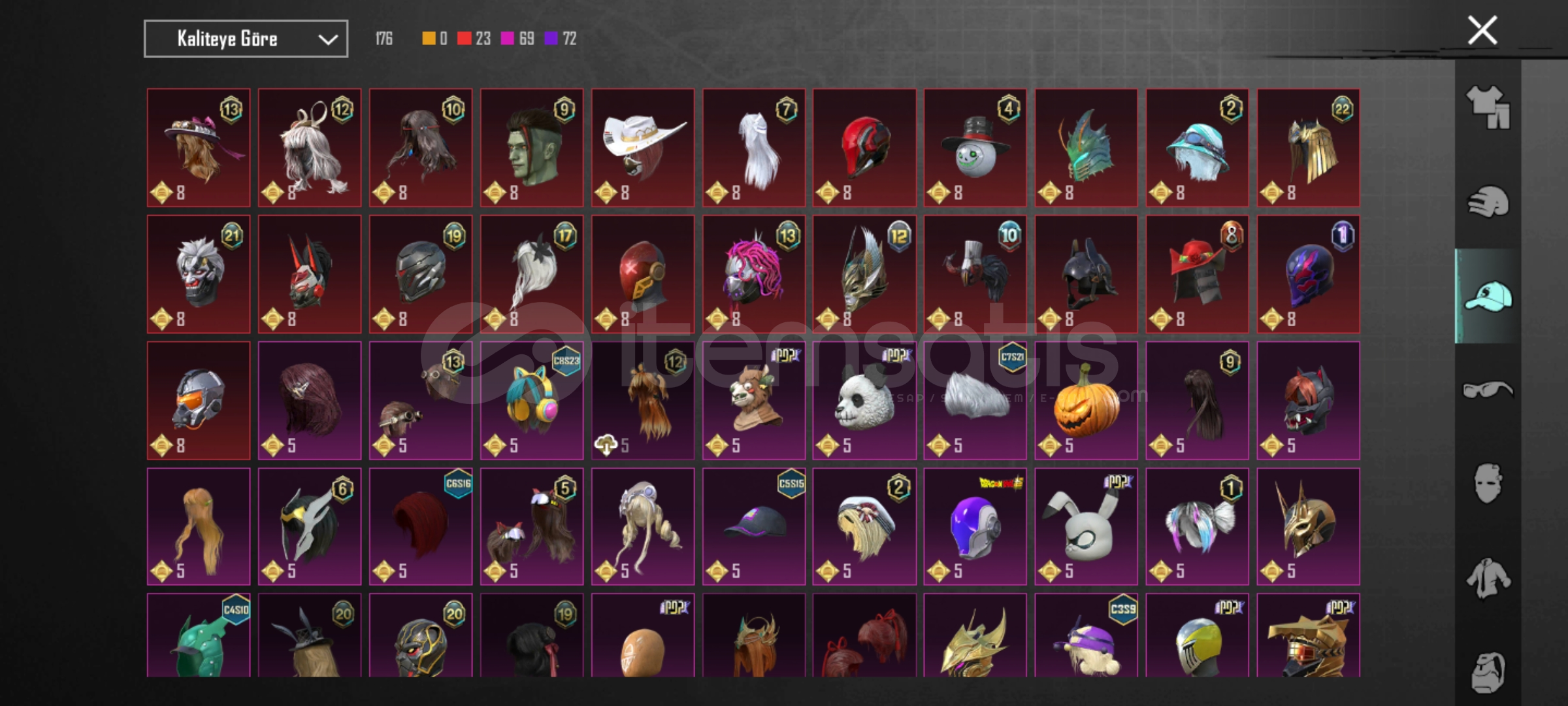
Task: Pick the green zombie face item
Action: point(532,148)
